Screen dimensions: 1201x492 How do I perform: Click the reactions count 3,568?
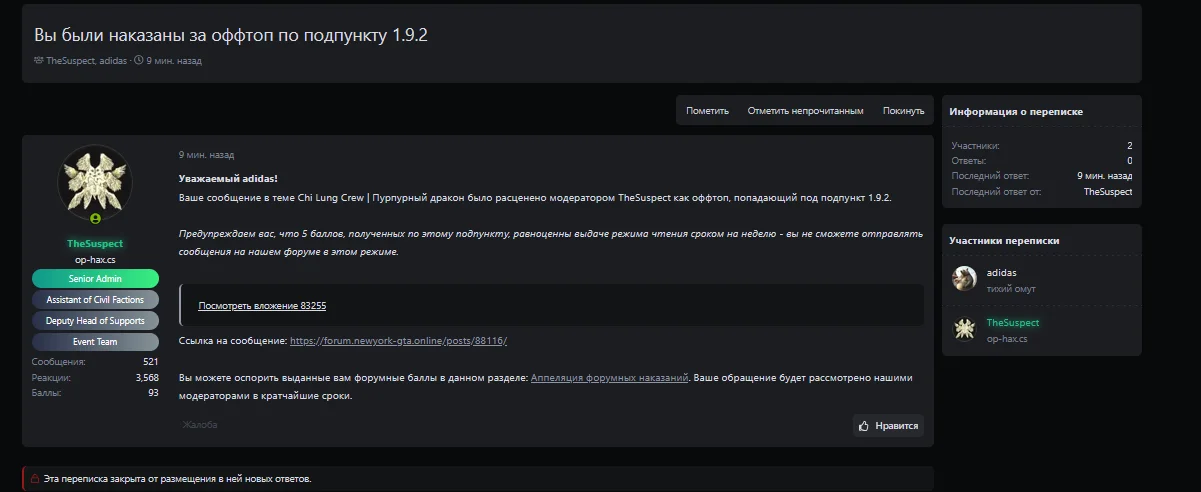coord(147,378)
